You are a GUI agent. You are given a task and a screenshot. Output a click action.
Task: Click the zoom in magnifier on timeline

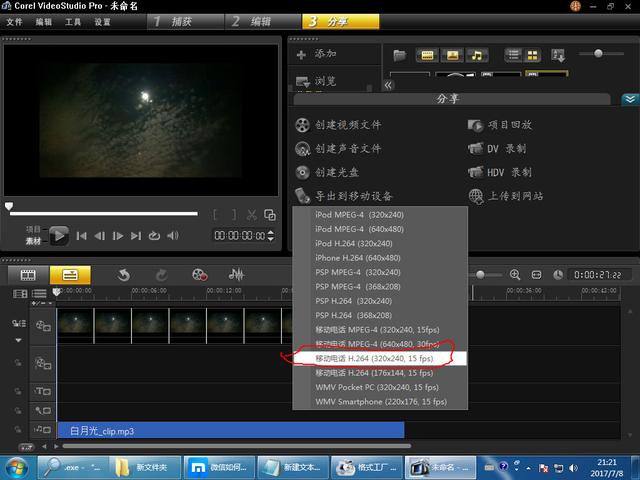515,274
